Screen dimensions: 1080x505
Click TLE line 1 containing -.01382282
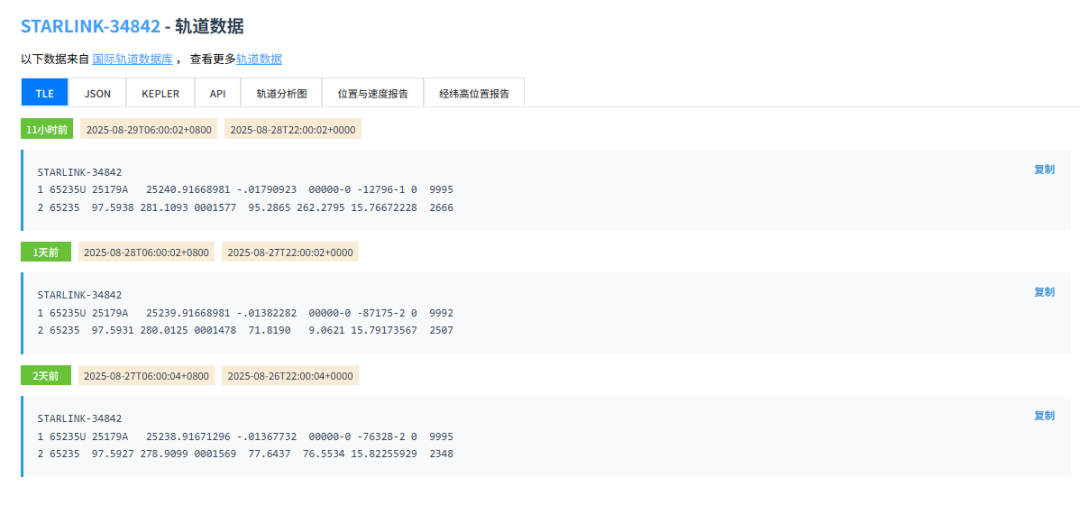click(245, 313)
